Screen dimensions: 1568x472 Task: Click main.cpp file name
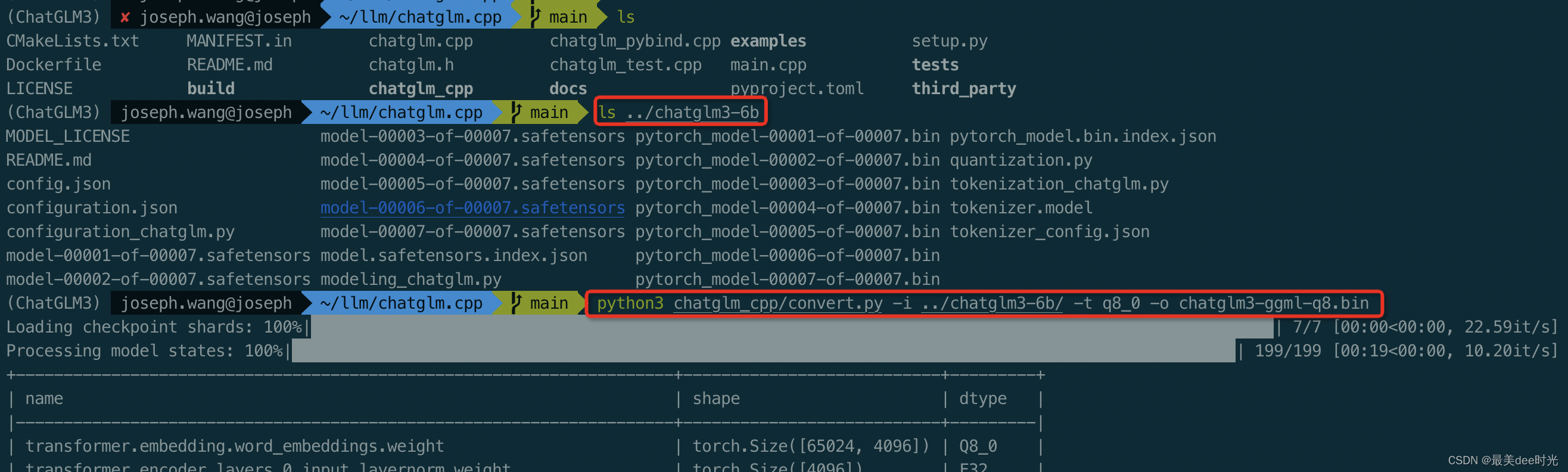point(768,64)
